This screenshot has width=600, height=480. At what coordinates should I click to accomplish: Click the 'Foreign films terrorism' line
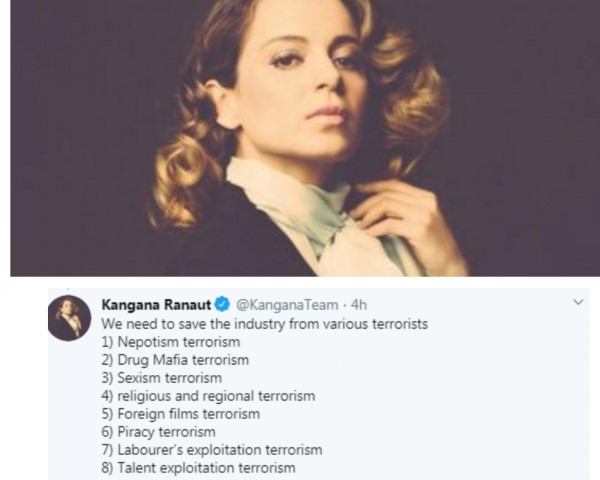(x=181, y=414)
